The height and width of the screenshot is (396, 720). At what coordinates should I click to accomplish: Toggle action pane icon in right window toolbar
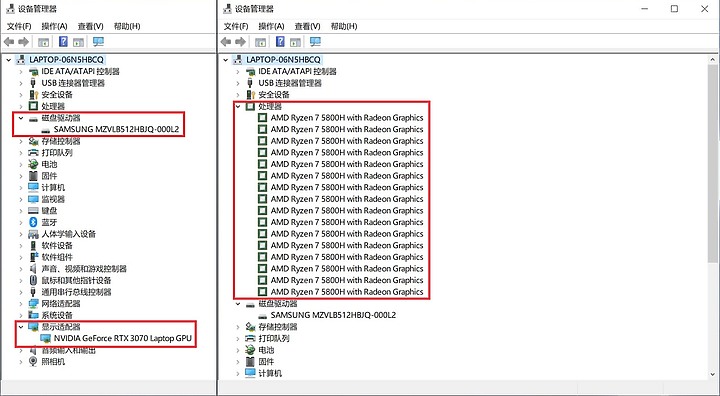(x=295, y=42)
